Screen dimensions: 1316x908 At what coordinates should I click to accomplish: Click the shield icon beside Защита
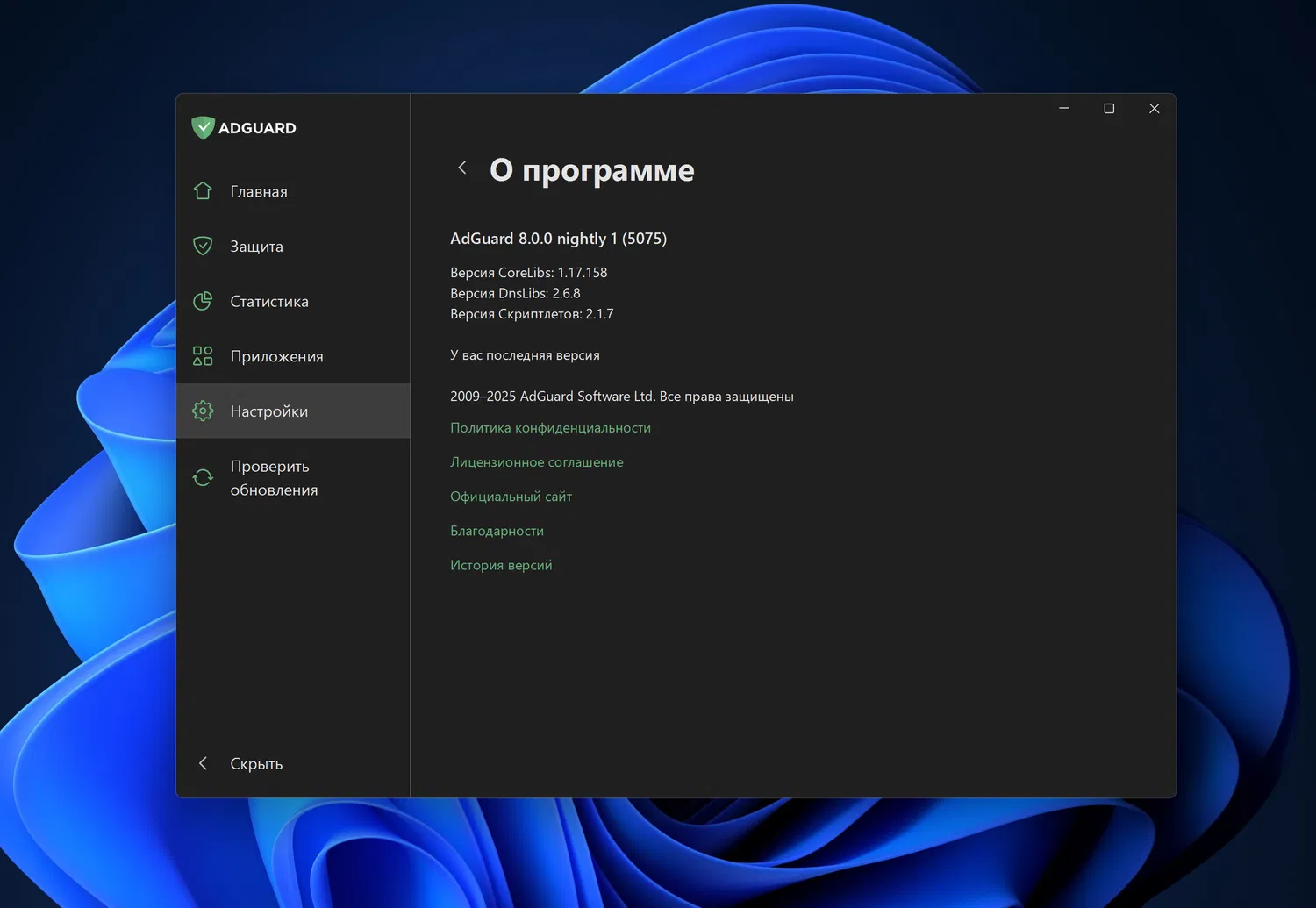203,247
